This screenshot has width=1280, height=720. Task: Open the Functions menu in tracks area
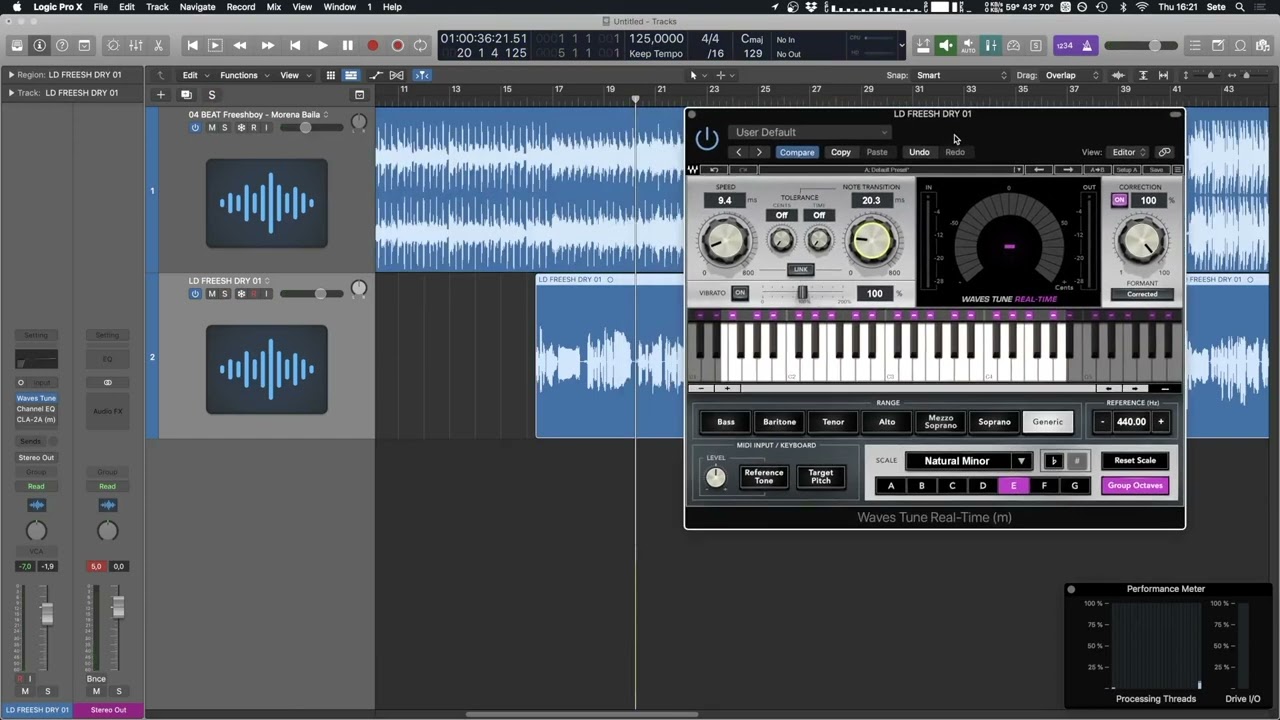[243, 75]
